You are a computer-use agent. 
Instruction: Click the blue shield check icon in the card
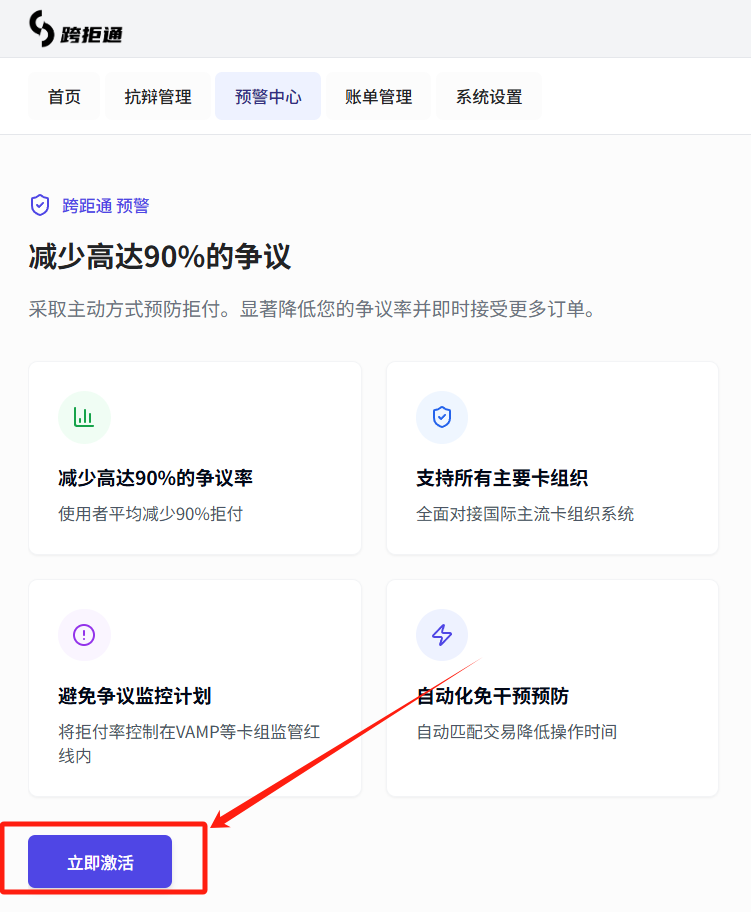click(442, 417)
